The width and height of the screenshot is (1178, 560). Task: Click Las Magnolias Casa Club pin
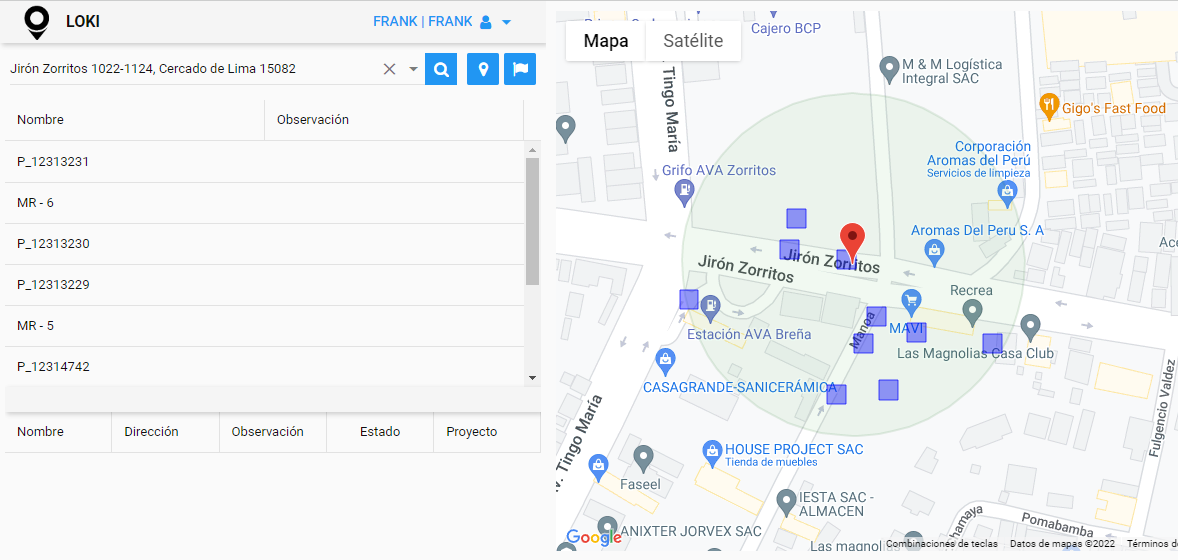click(1031, 328)
